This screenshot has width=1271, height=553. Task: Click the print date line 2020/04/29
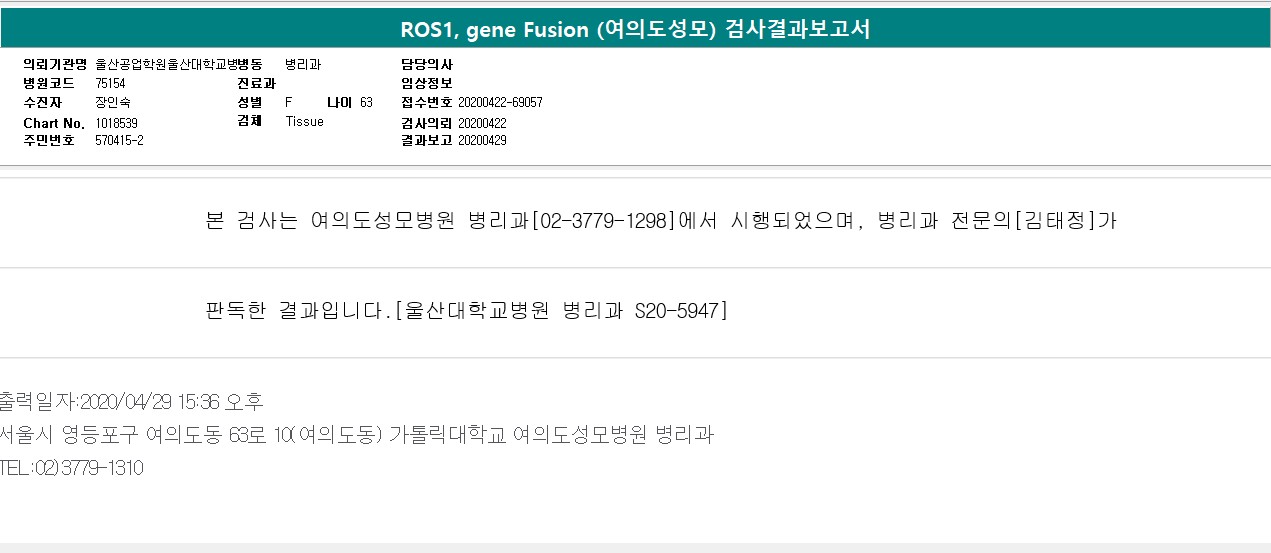(131, 402)
